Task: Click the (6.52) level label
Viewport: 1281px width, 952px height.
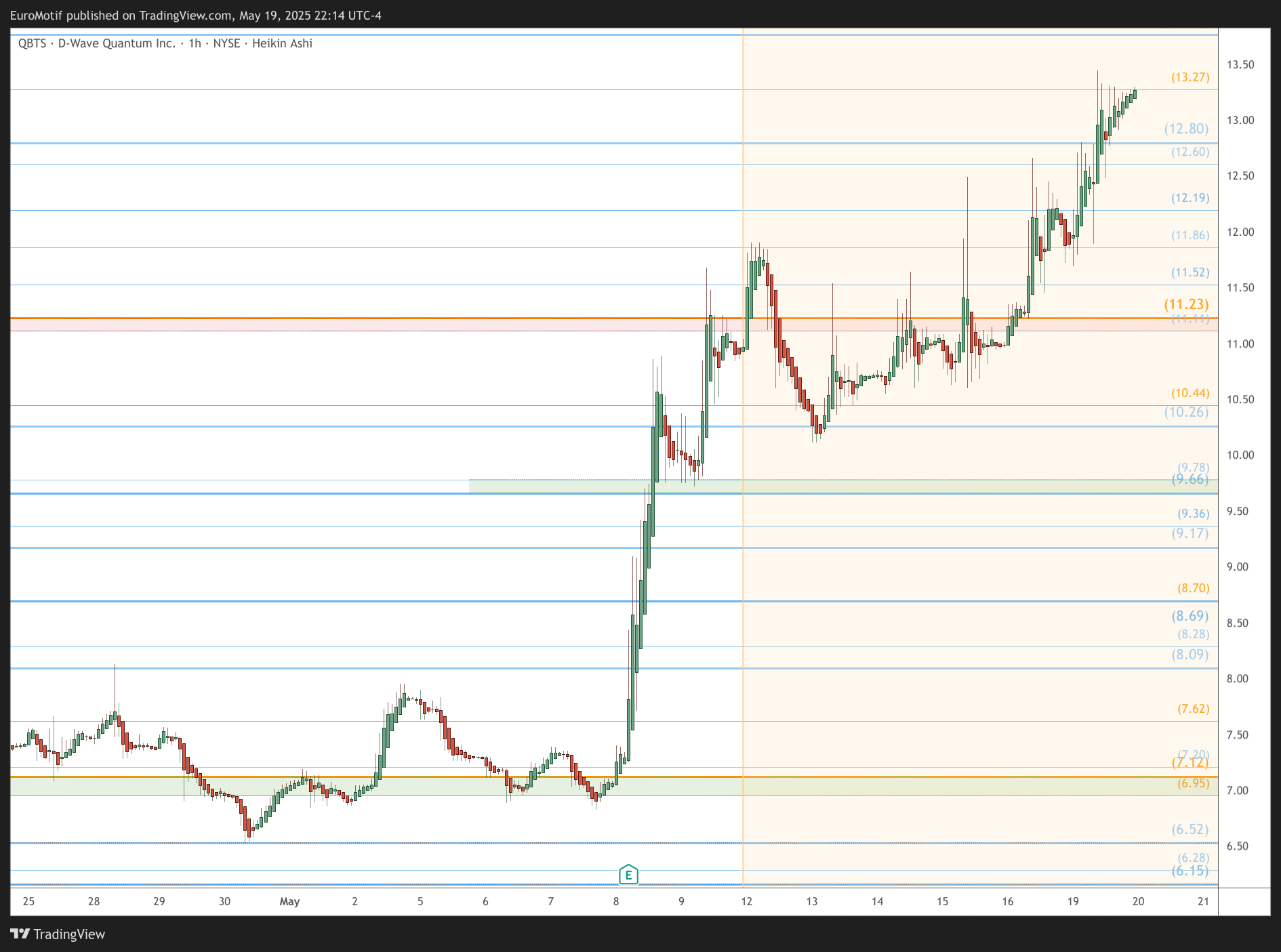Action: click(x=1190, y=829)
